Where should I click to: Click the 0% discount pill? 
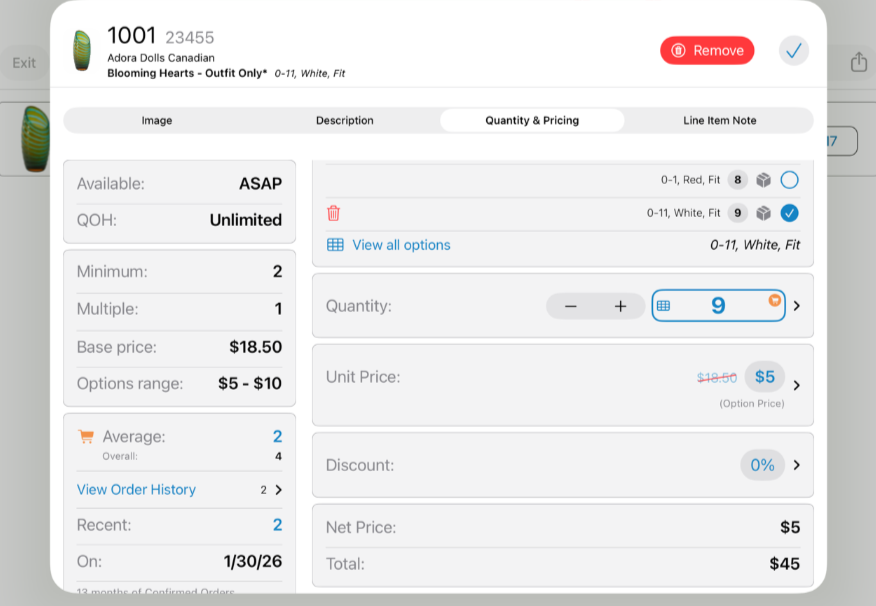[x=763, y=465]
